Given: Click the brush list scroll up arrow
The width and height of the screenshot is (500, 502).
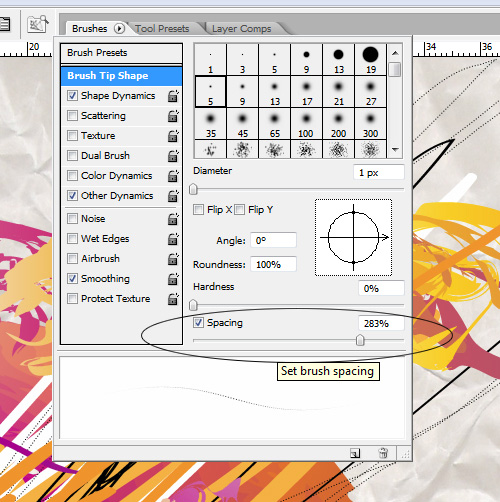Looking at the screenshot, I should pyautogui.click(x=395, y=53).
